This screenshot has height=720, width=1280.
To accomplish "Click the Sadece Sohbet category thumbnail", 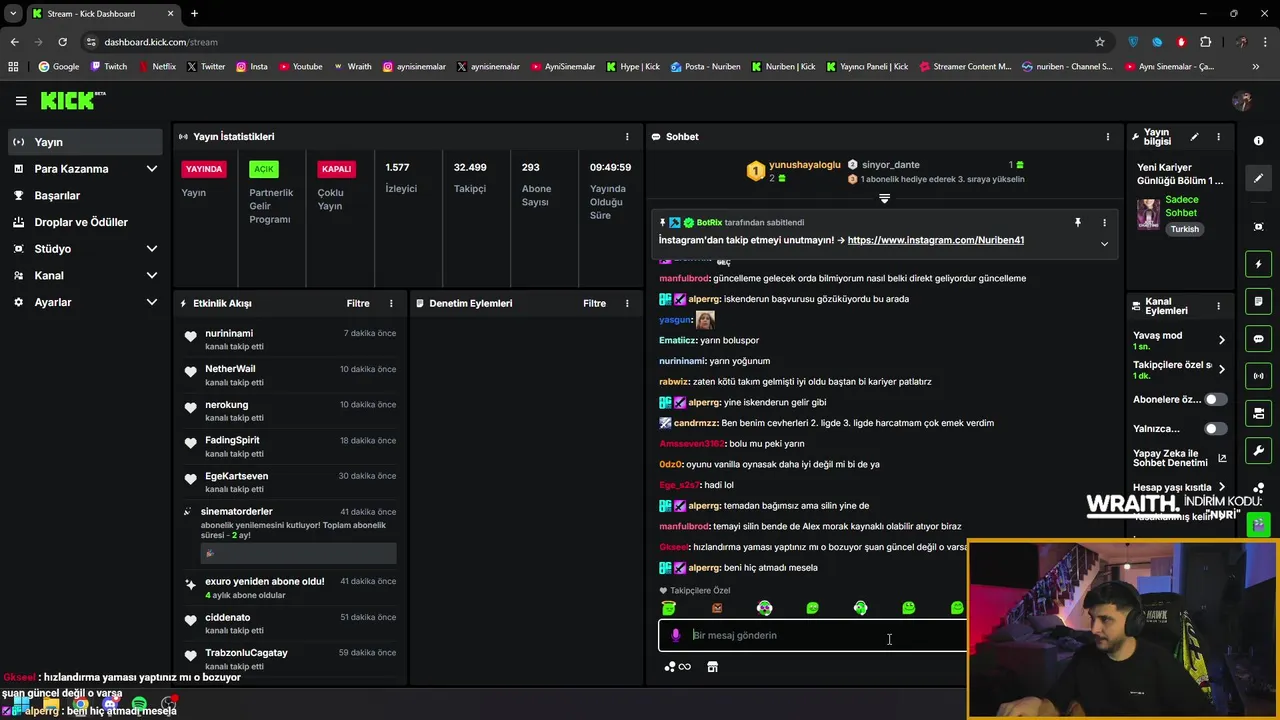I will coord(1148,213).
